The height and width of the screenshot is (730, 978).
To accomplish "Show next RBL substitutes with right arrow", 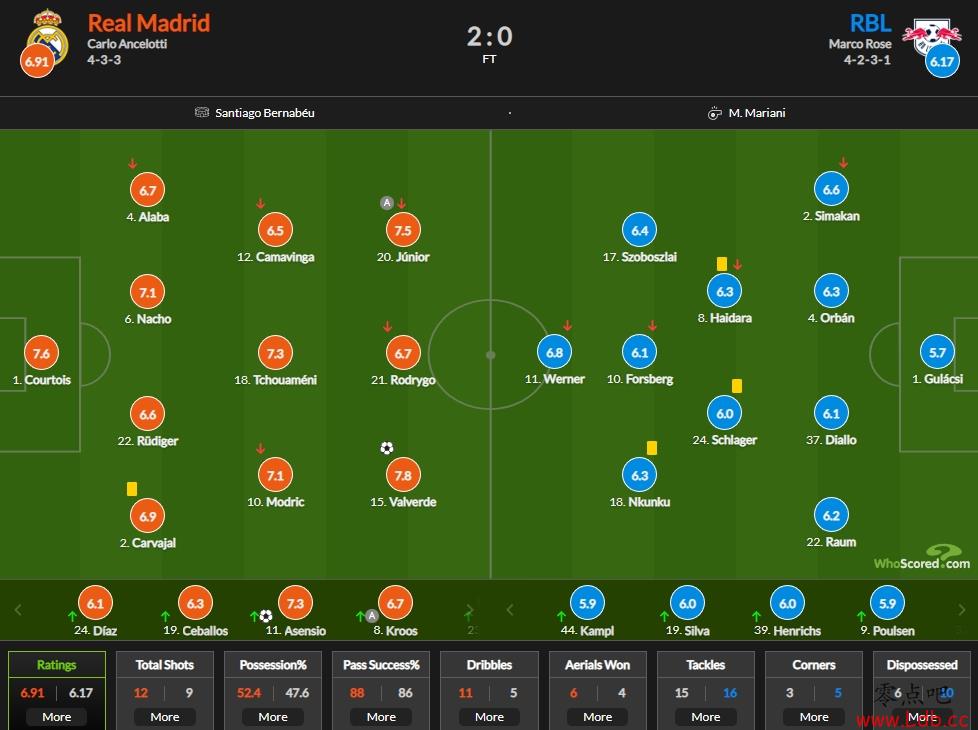I will pyautogui.click(x=961, y=610).
